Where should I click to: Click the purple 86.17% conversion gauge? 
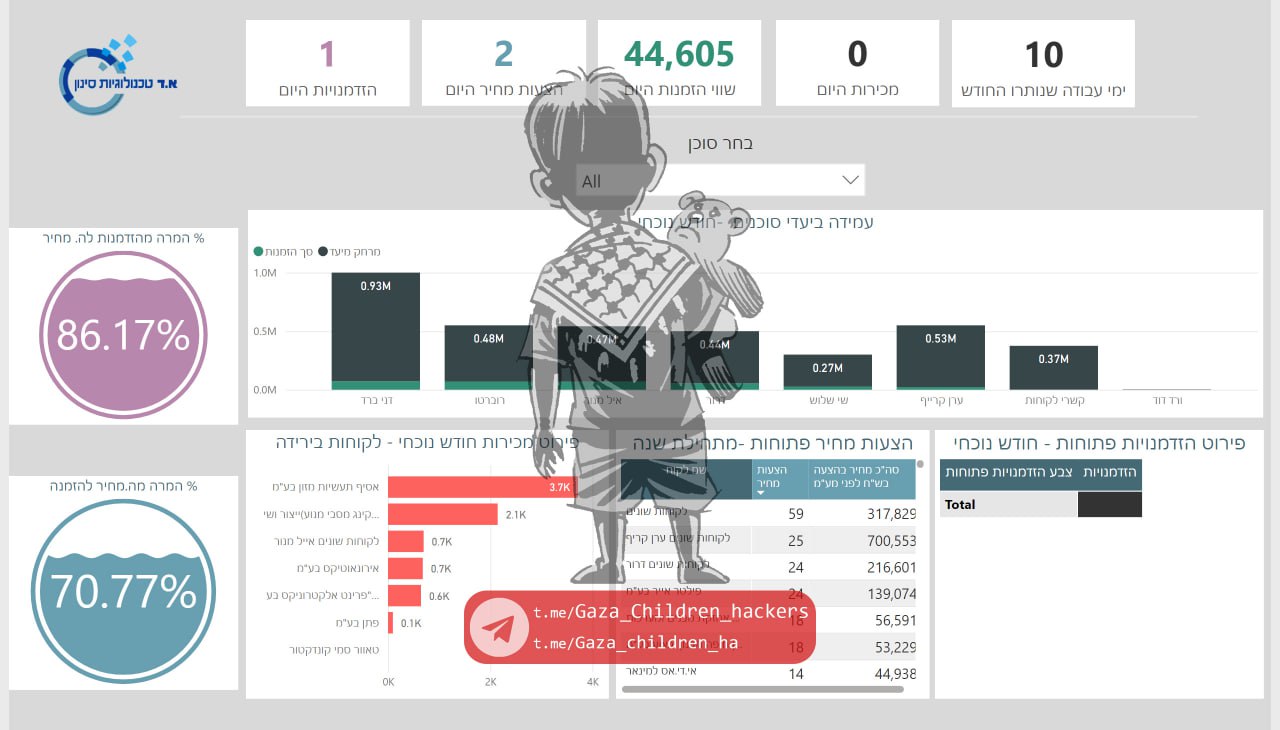(123, 335)
